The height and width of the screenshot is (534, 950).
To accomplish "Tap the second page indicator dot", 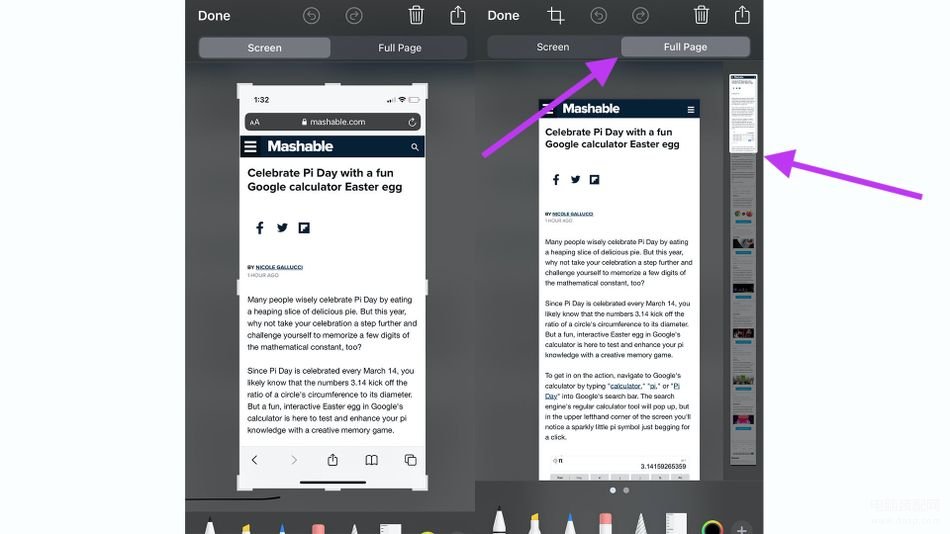I will coord(626,490).
